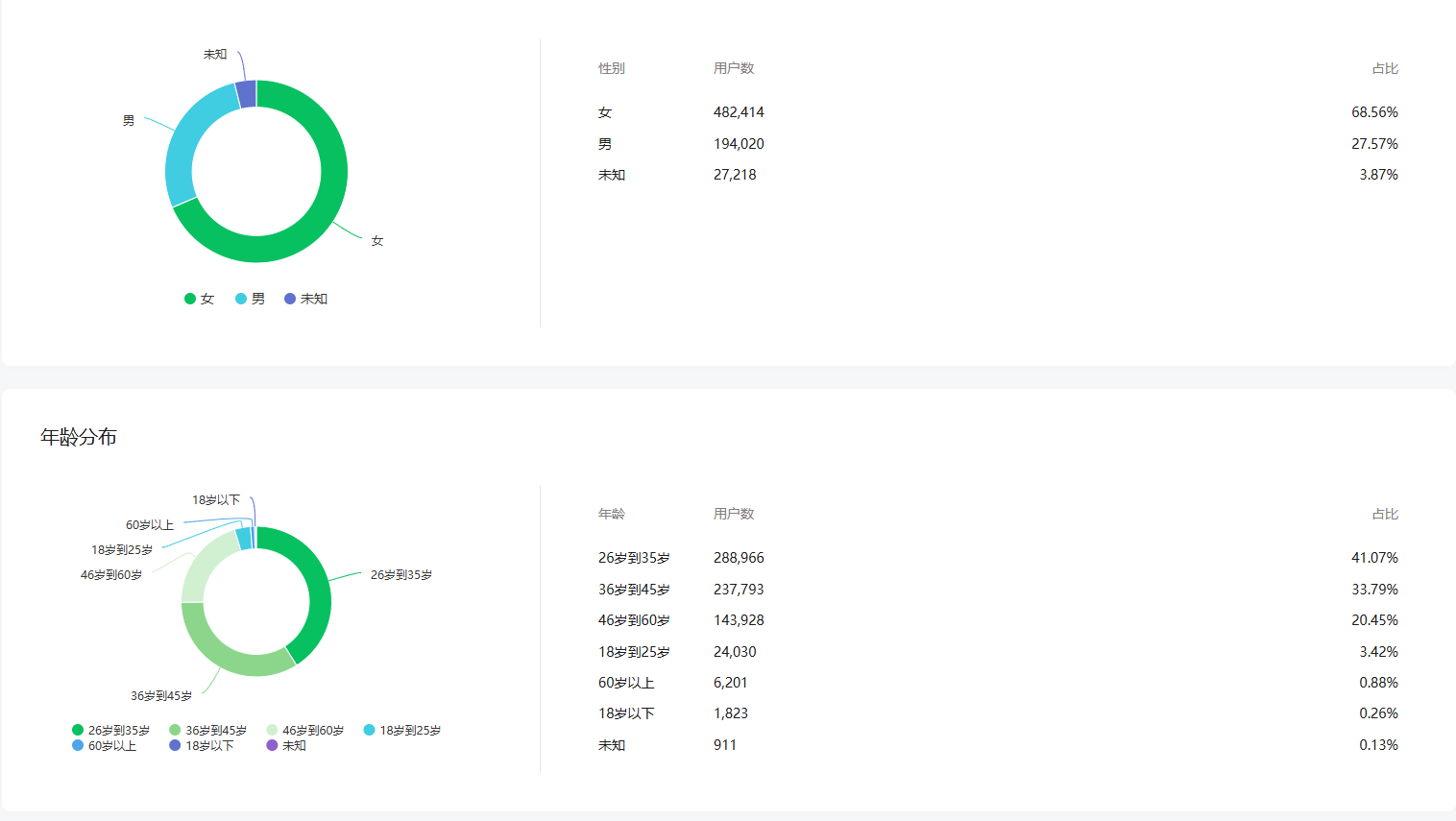Click the 18岁以下 legend color dot
Image resolution: width=1456 pixels, height=821 pixels.
175,745
